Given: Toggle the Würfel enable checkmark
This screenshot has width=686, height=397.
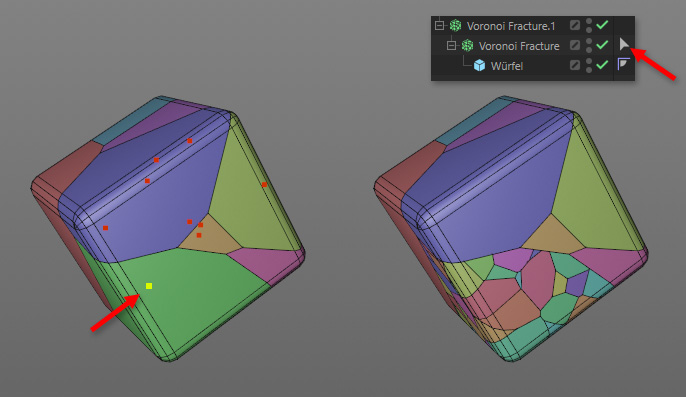Looking at the screenshot, I should tap(602, 64).
